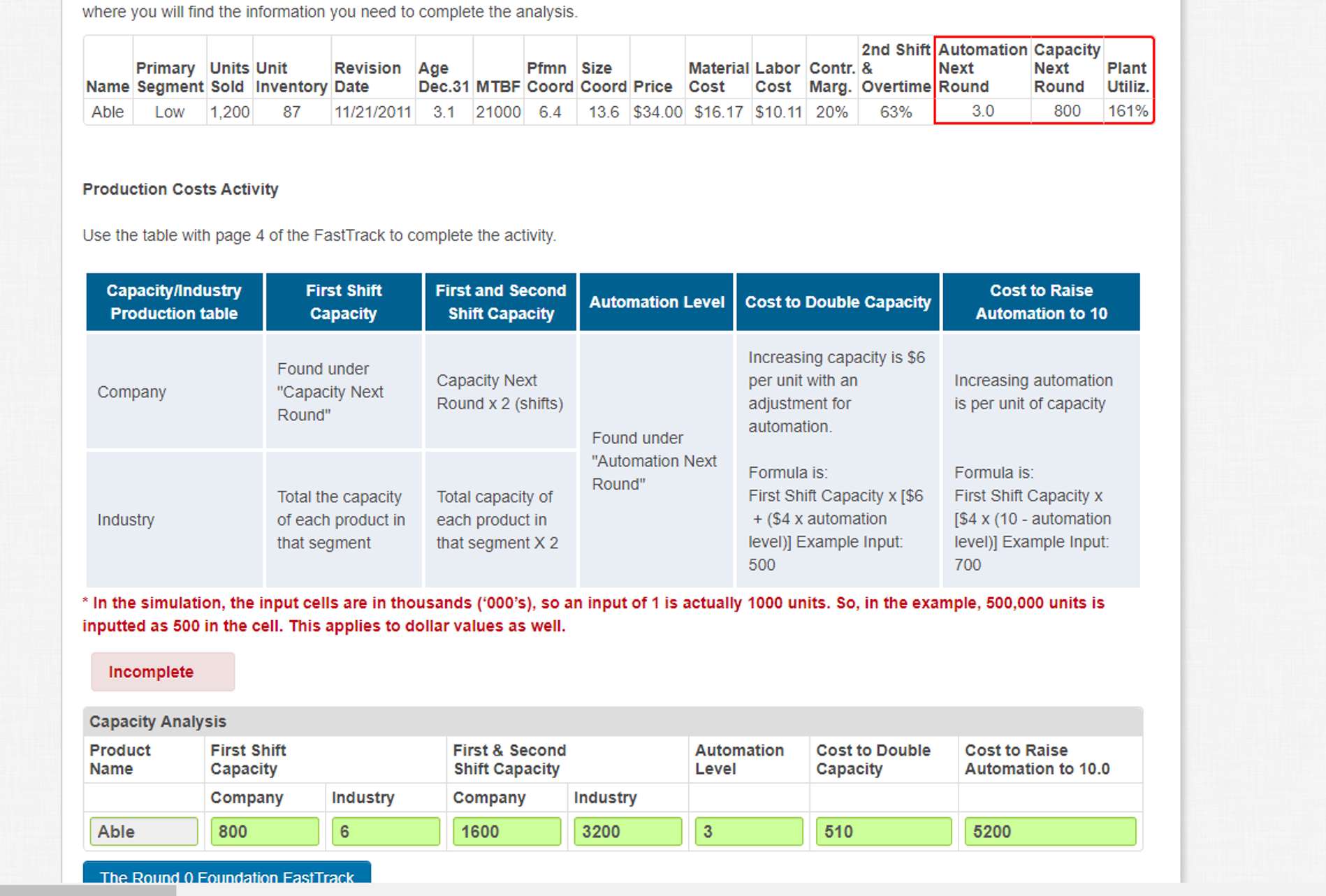
Task: Click the Company row label in instructions table
Action: pyautogui.click(x=131, y=392)
